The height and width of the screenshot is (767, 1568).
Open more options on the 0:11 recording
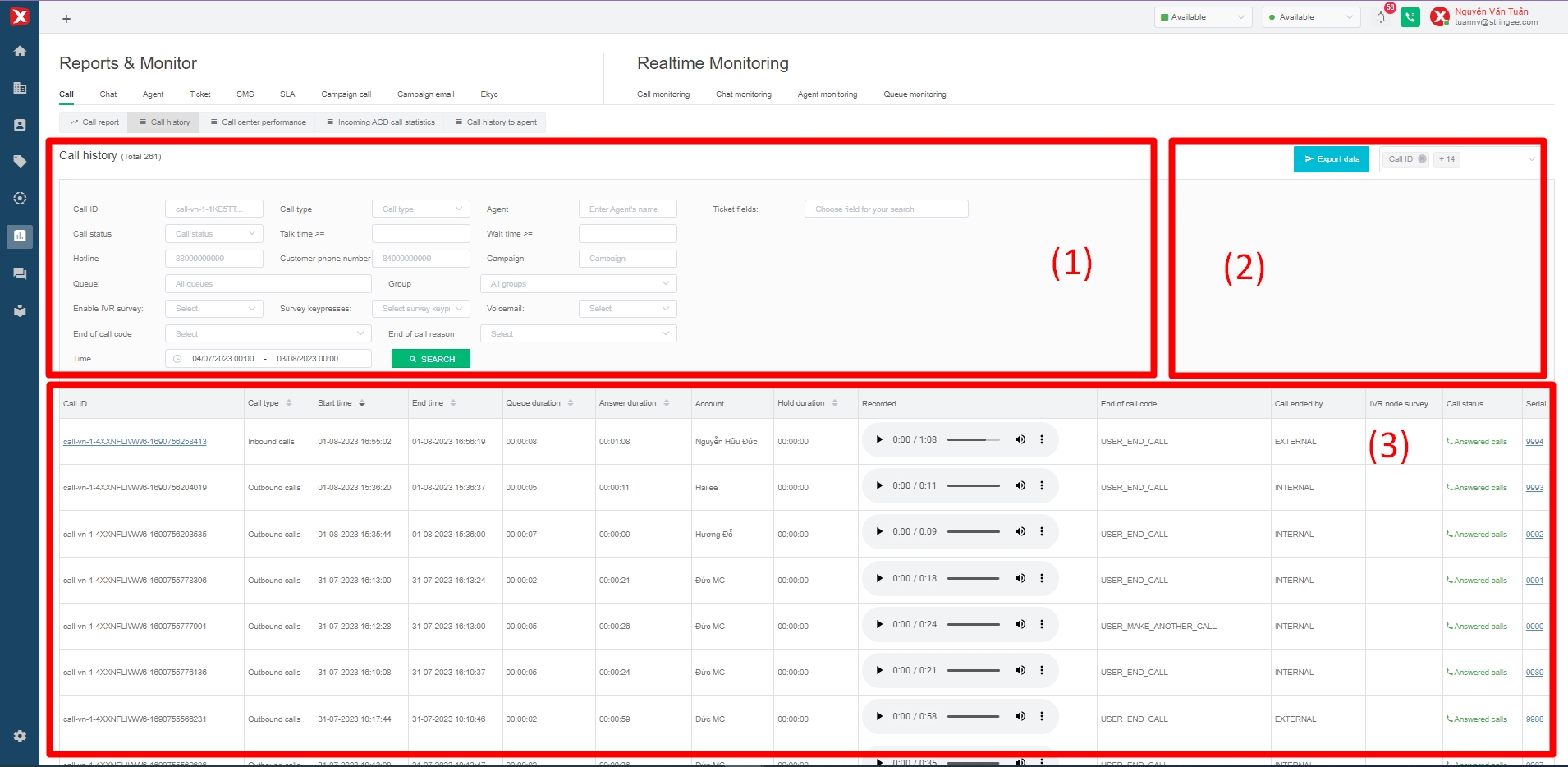point(1042,485)
